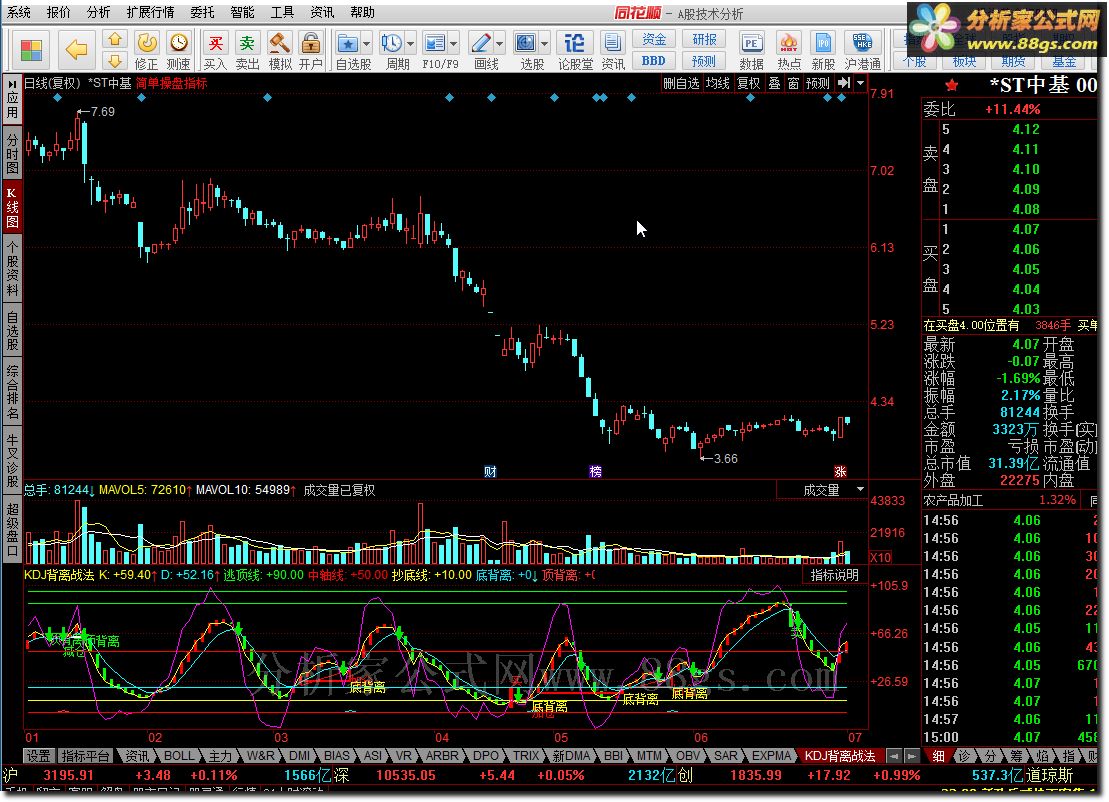Open the 新股 IPO icon
Viewport: 1109px width, 802px height.
823,50
